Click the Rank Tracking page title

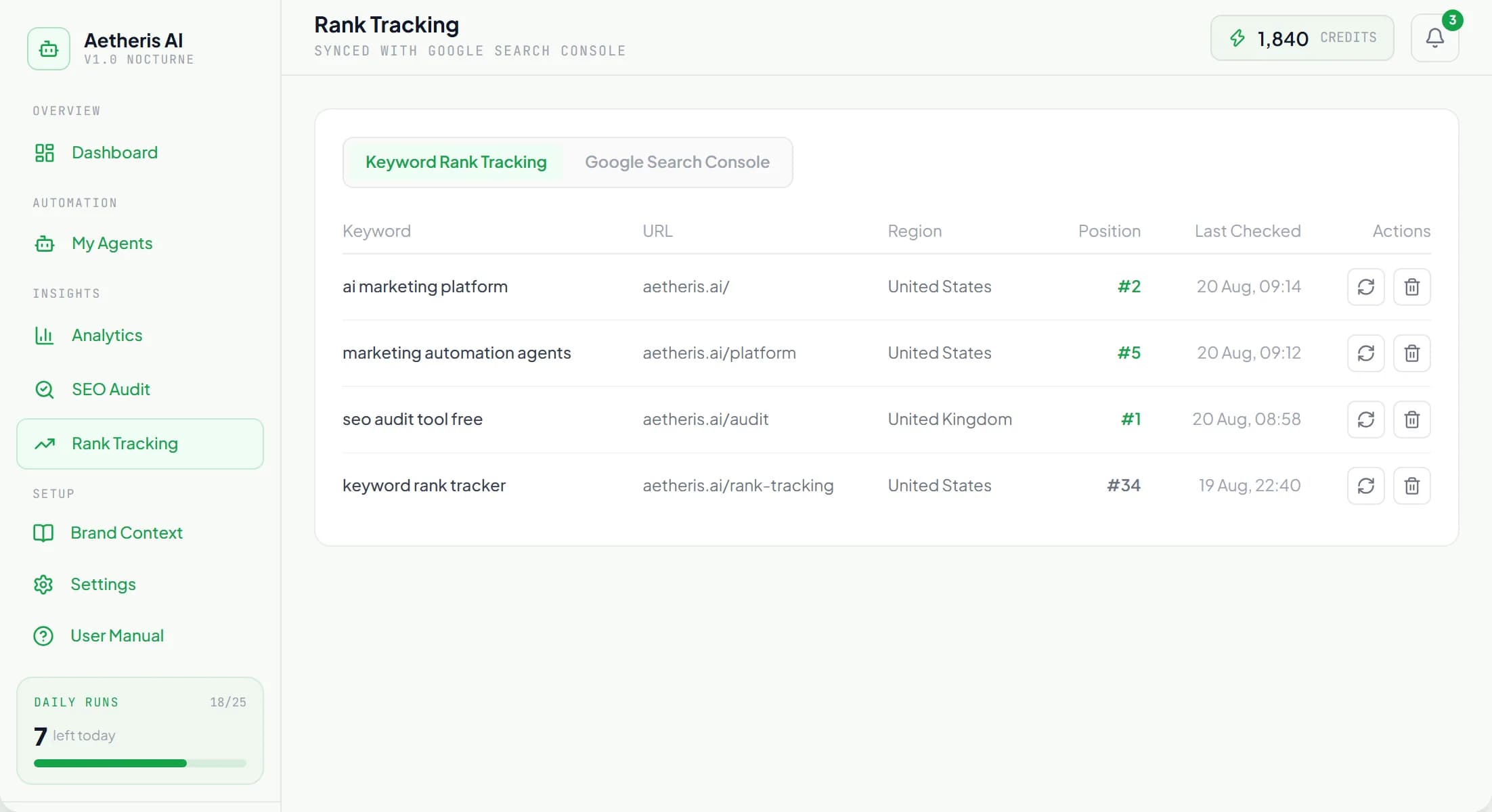(x=387, y=25)
